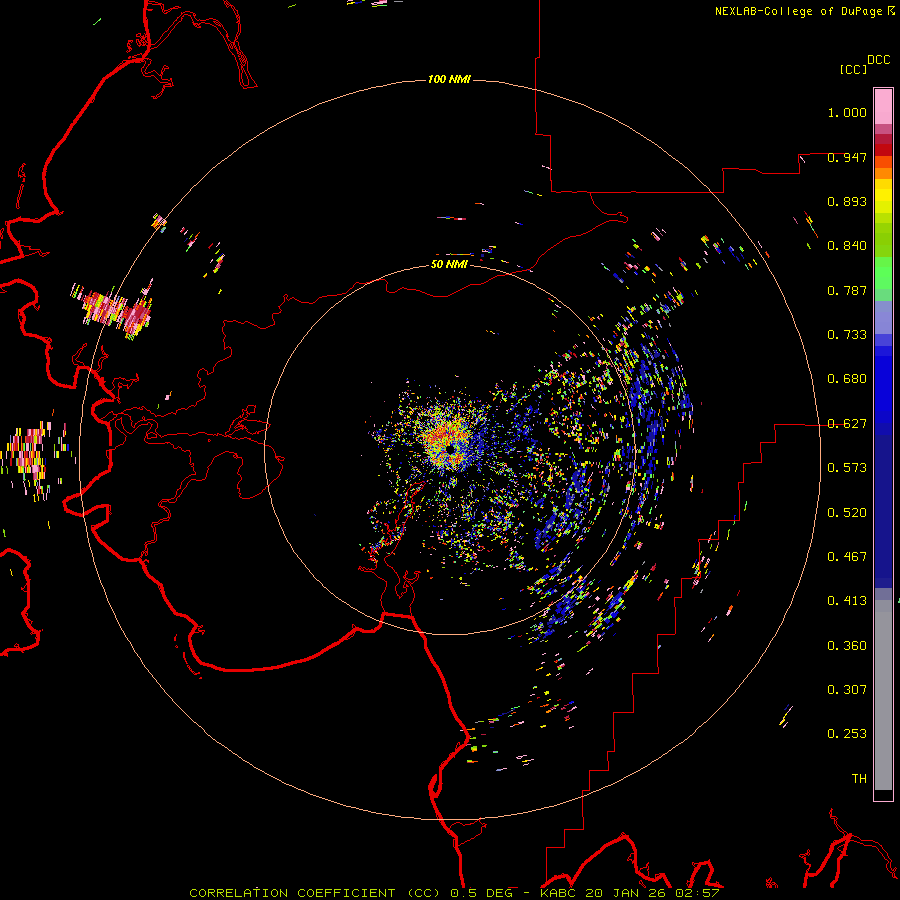
Task: Select the gray segment of color bar
Action: tap(883, 695)
